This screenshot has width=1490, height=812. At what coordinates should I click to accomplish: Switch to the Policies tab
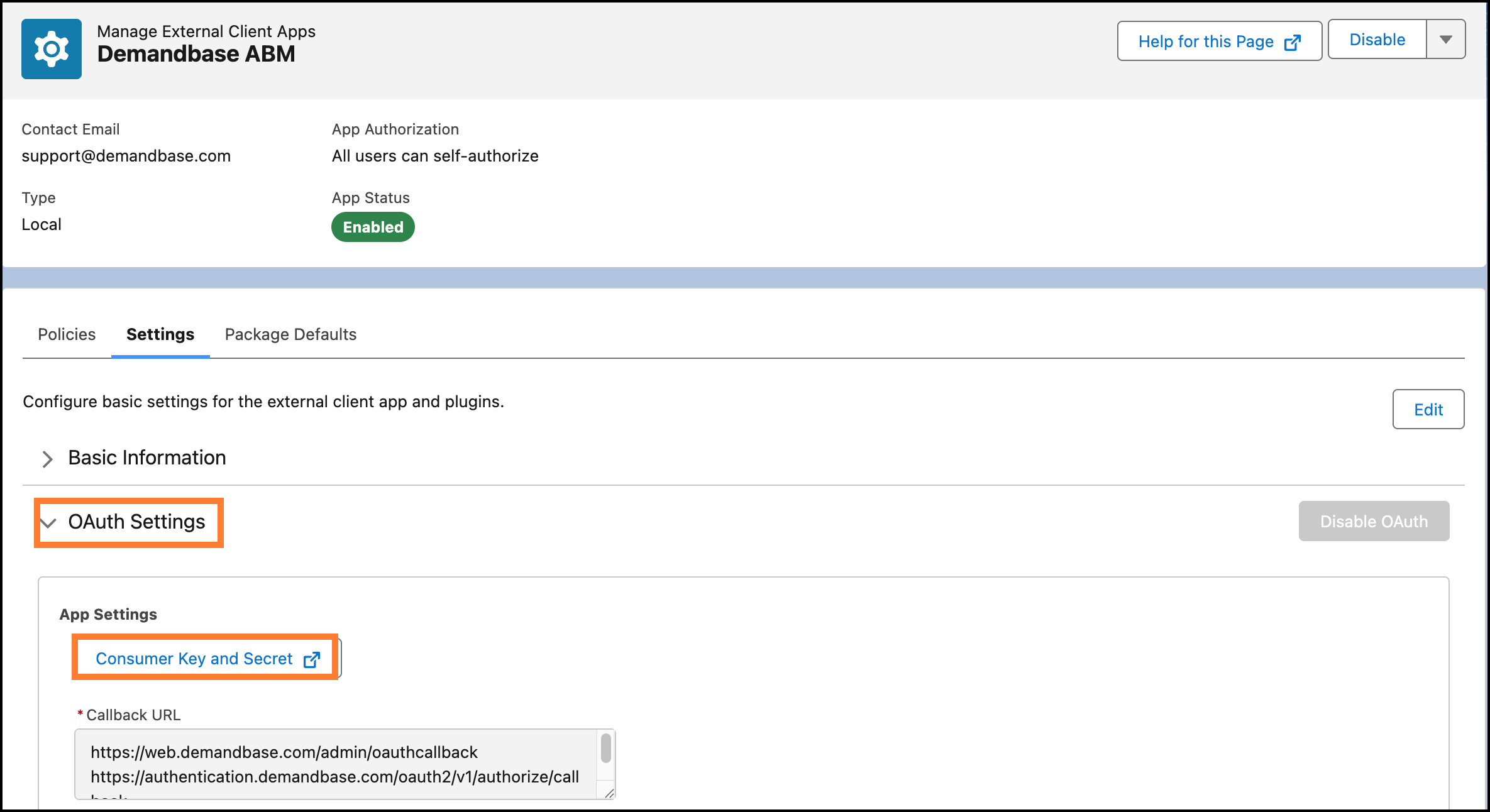click(x=67, y=334)
